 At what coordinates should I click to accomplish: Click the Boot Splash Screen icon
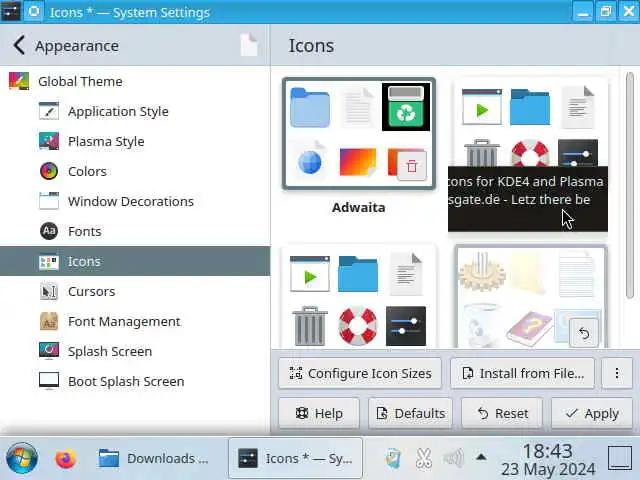click(49, 381)
